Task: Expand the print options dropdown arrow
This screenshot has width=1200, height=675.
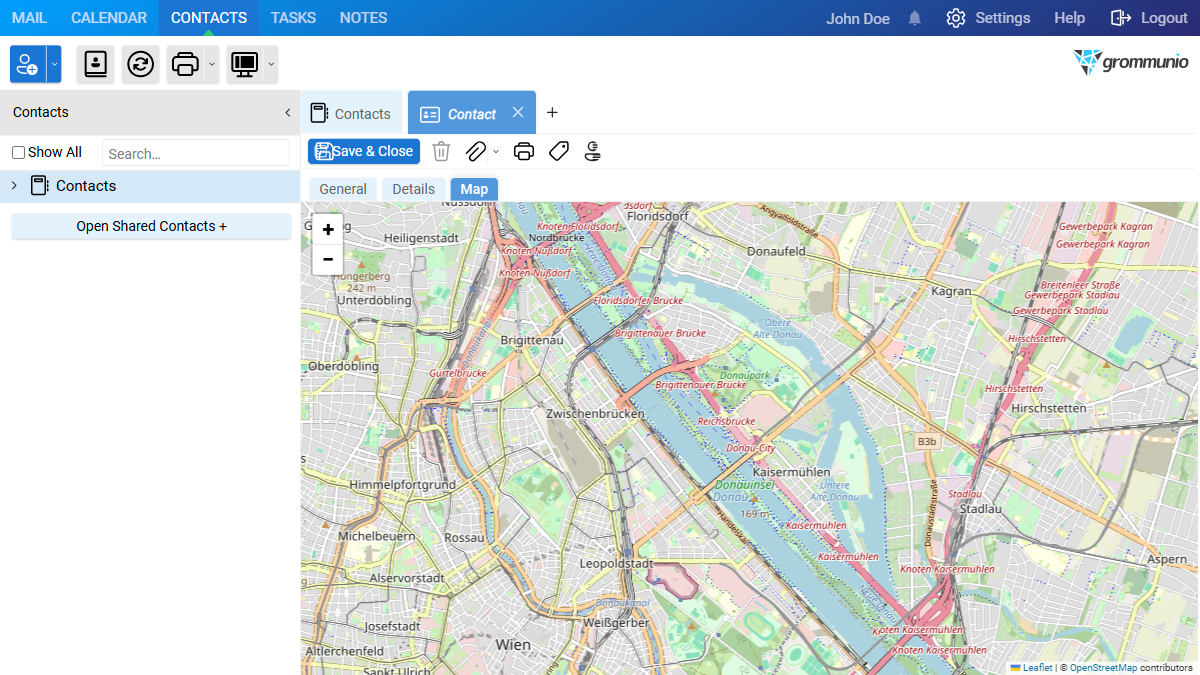Action: click(x=211, y=64)
